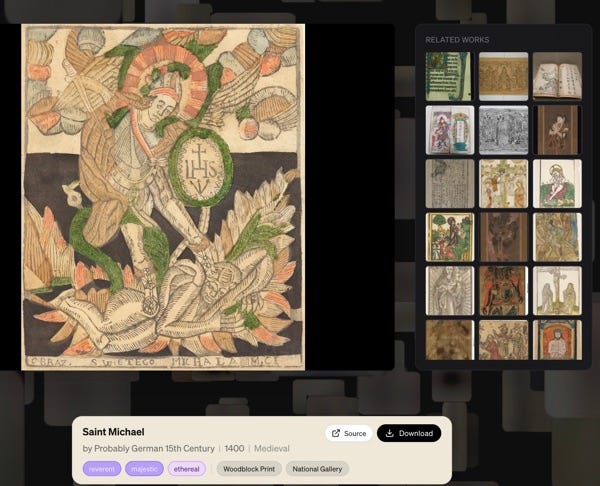Open the Source link button
This screenshot has height=486, width=600.
[349, 433]
